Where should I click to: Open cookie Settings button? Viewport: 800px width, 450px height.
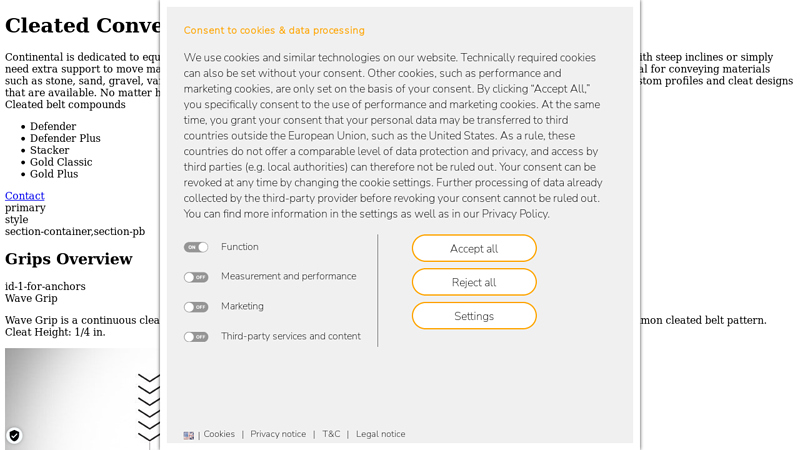(x=474, y=316)
